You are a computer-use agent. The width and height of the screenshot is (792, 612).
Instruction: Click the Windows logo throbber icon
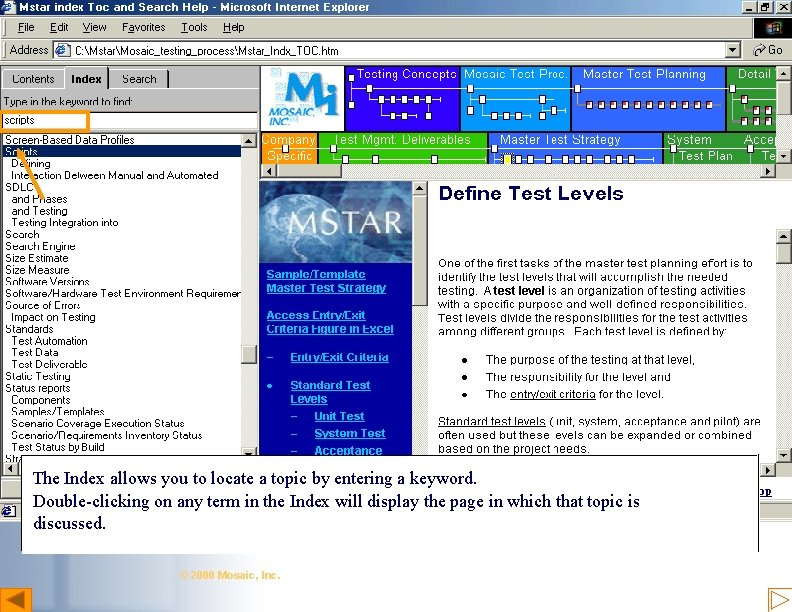(x=773, y=28)
